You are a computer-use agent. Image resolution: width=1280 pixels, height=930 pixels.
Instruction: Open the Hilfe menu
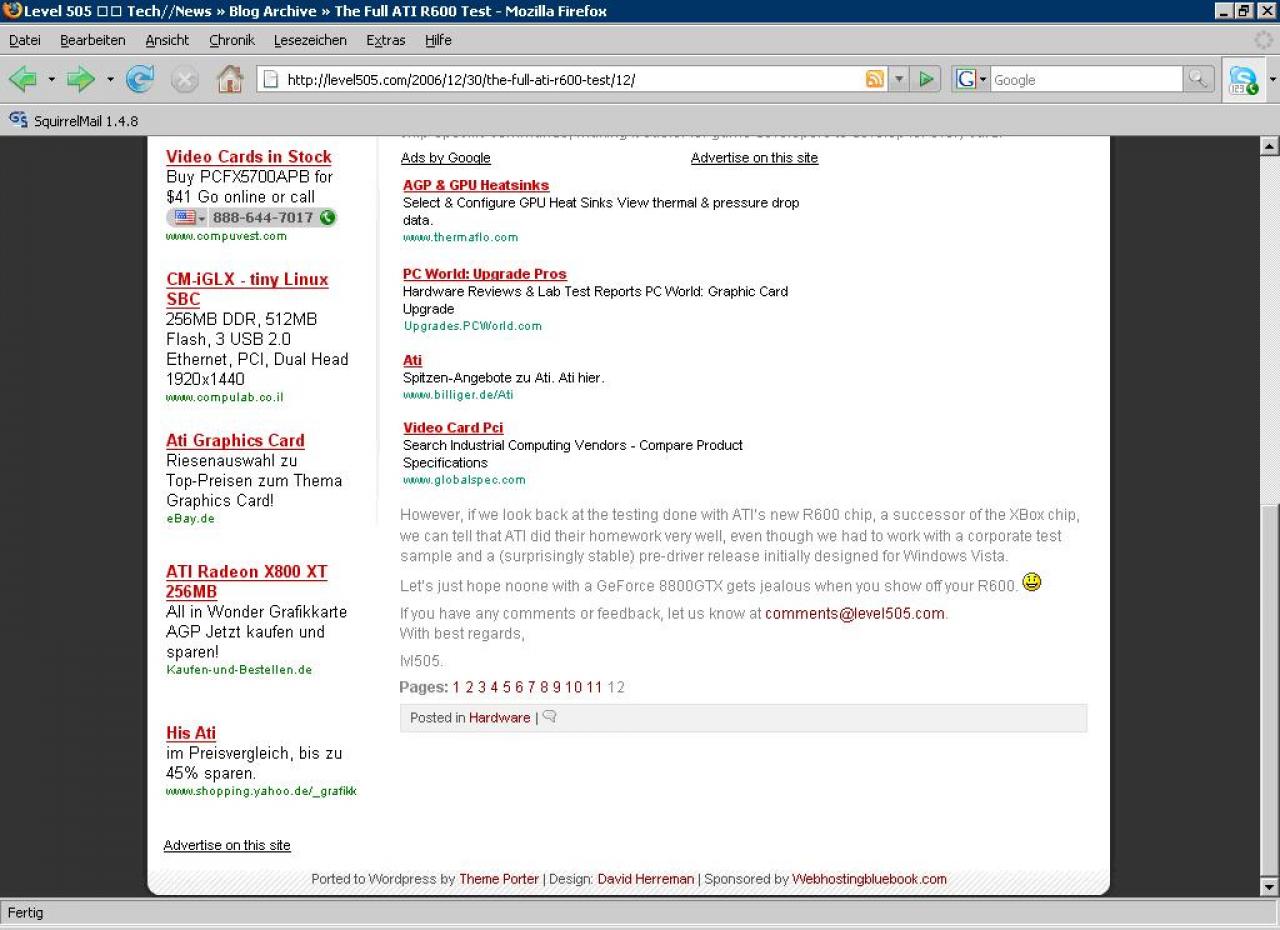(438, 40)
